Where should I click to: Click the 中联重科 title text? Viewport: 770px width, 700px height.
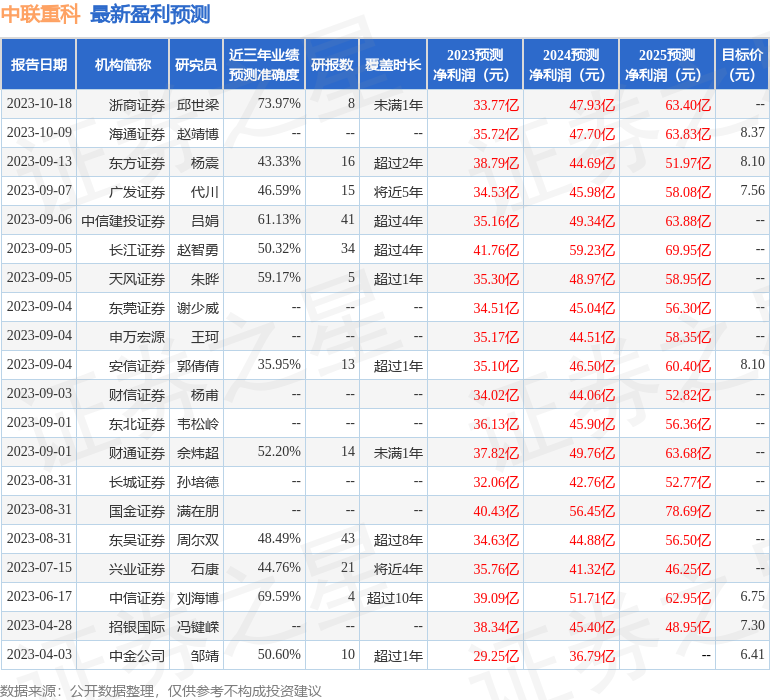click(x=40, y=14)
